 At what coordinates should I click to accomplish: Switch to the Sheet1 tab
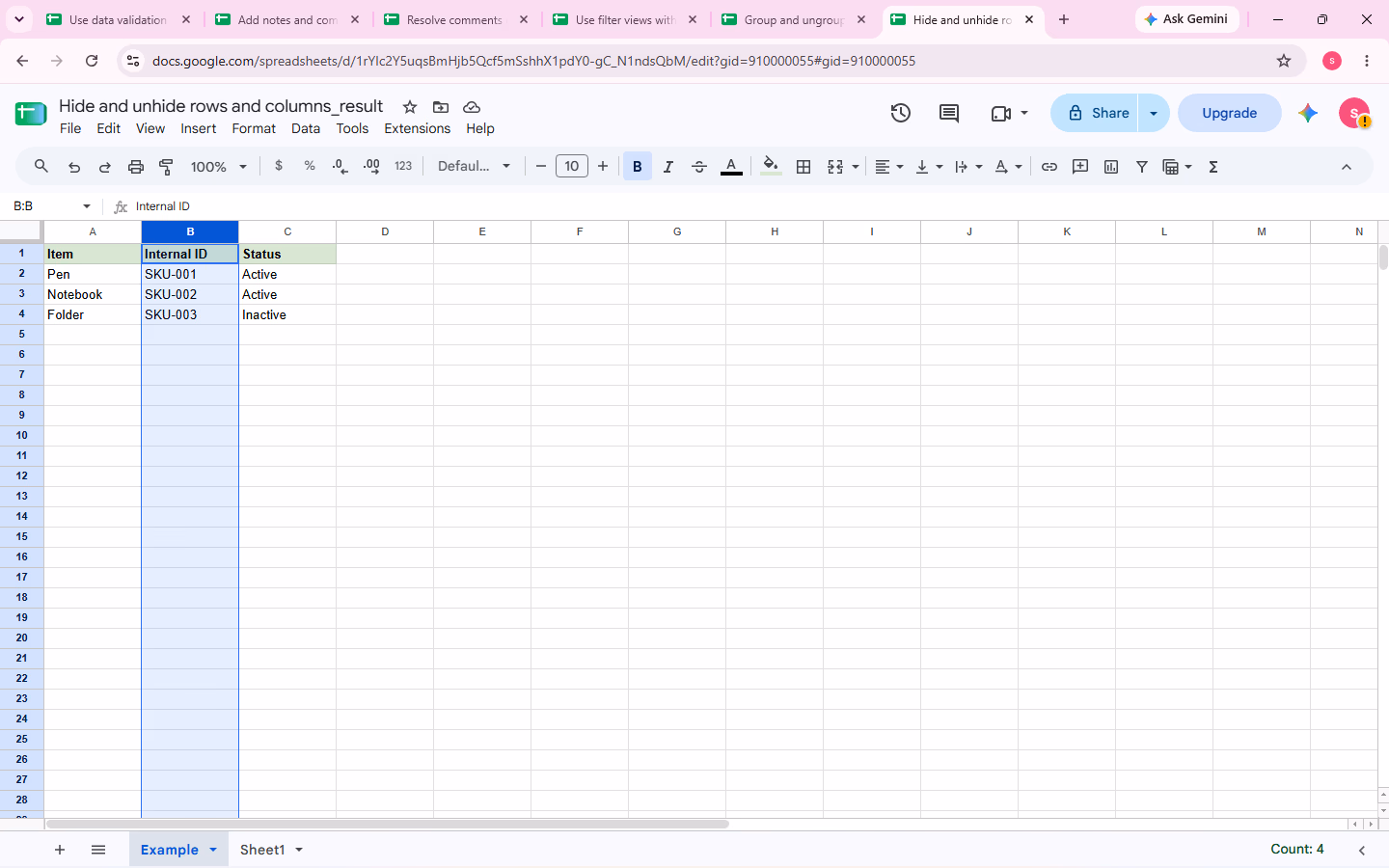pyautogui.click(x=262, y=850)
